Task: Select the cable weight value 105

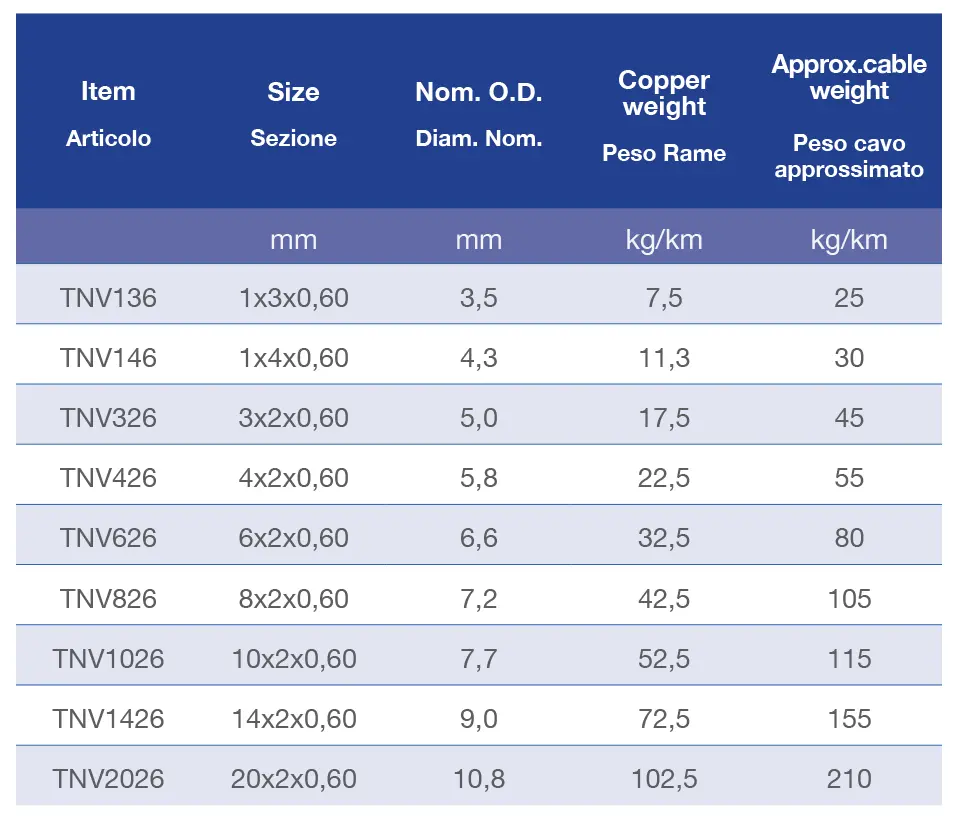Action: [849, 599]
